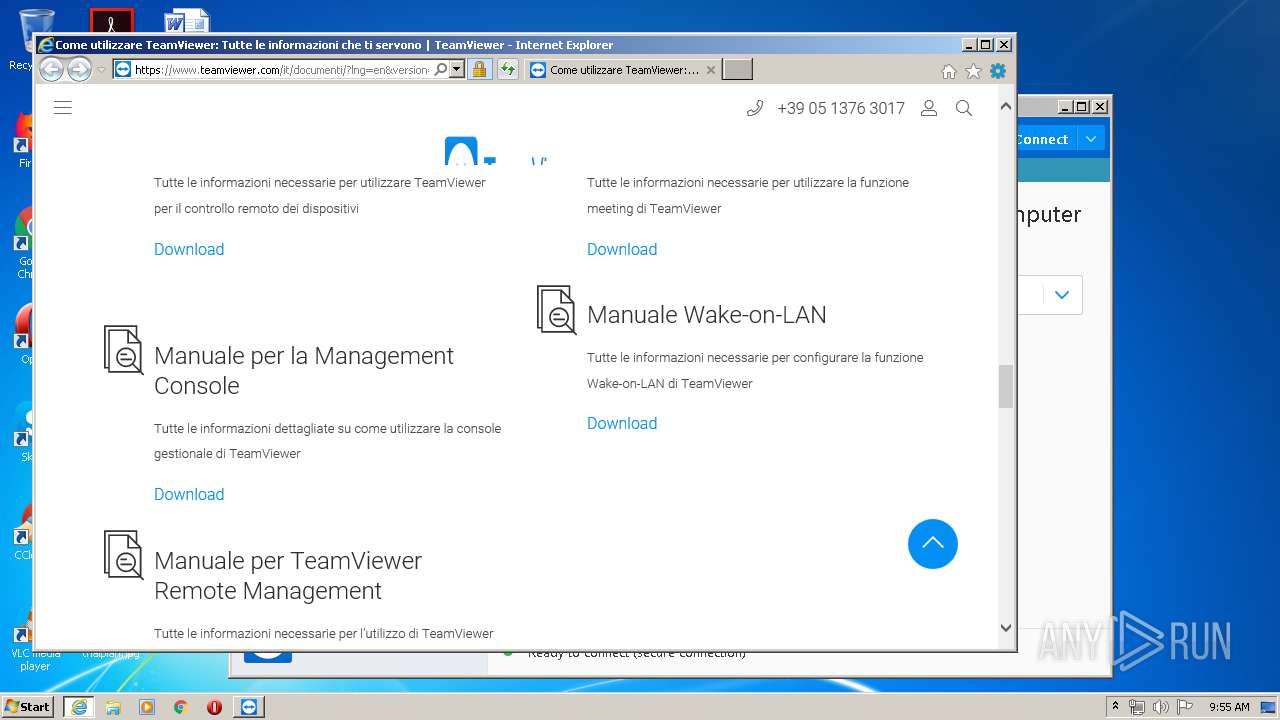Select the 'Come utilizzare TeamViewer' tab
The width and height of the screenshot is (1280, 720).
[x=624, y=70]
